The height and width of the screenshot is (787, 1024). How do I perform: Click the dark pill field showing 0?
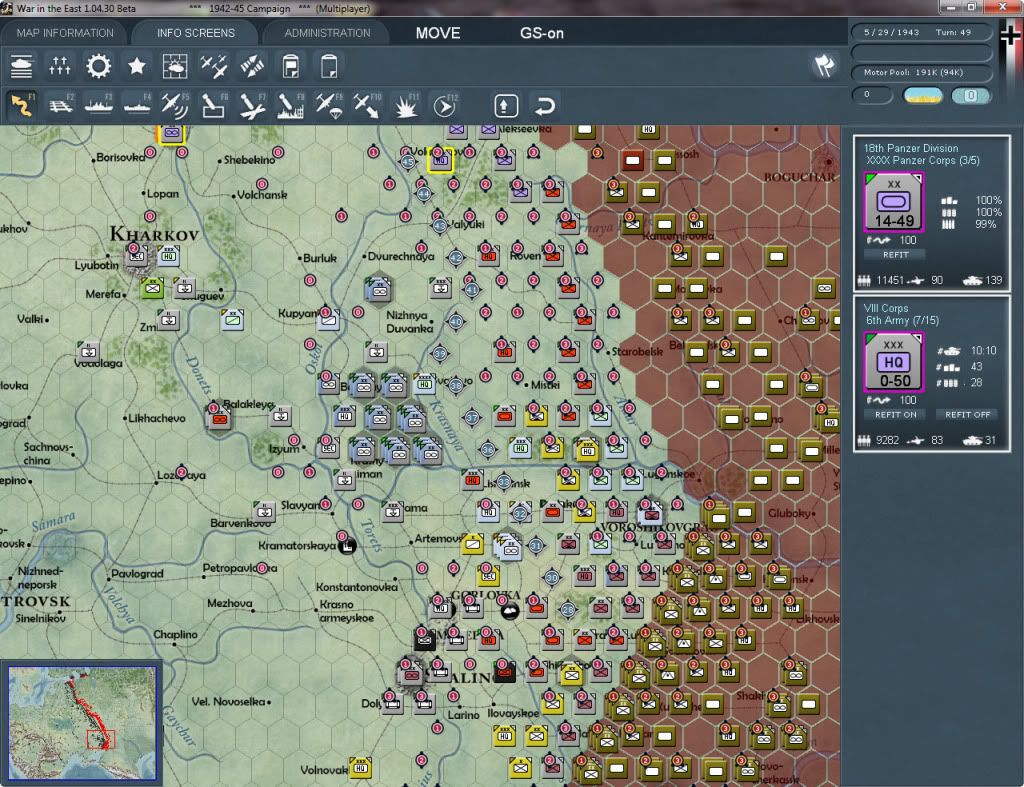872,95
